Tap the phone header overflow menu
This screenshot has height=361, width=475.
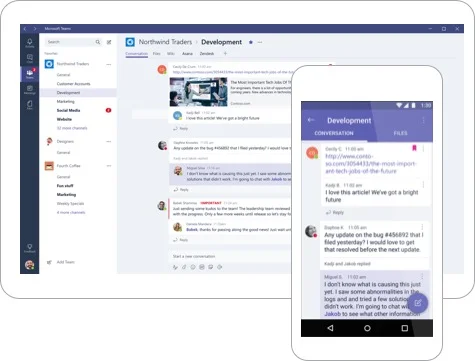423,120
